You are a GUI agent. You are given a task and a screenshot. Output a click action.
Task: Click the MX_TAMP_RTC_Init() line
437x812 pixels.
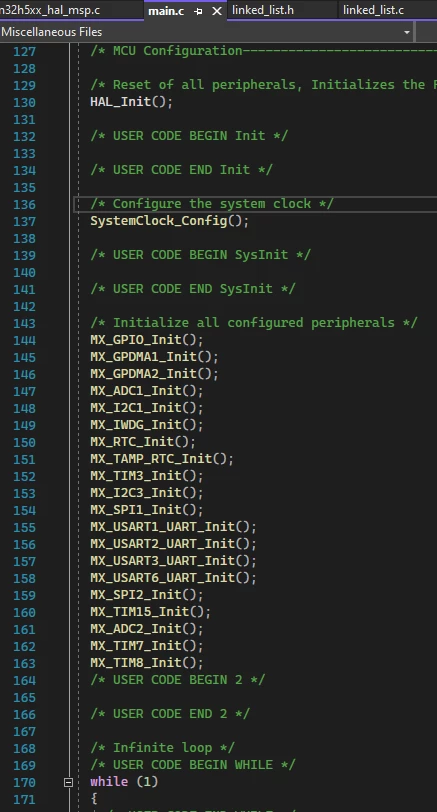click(x=162, y=459)
